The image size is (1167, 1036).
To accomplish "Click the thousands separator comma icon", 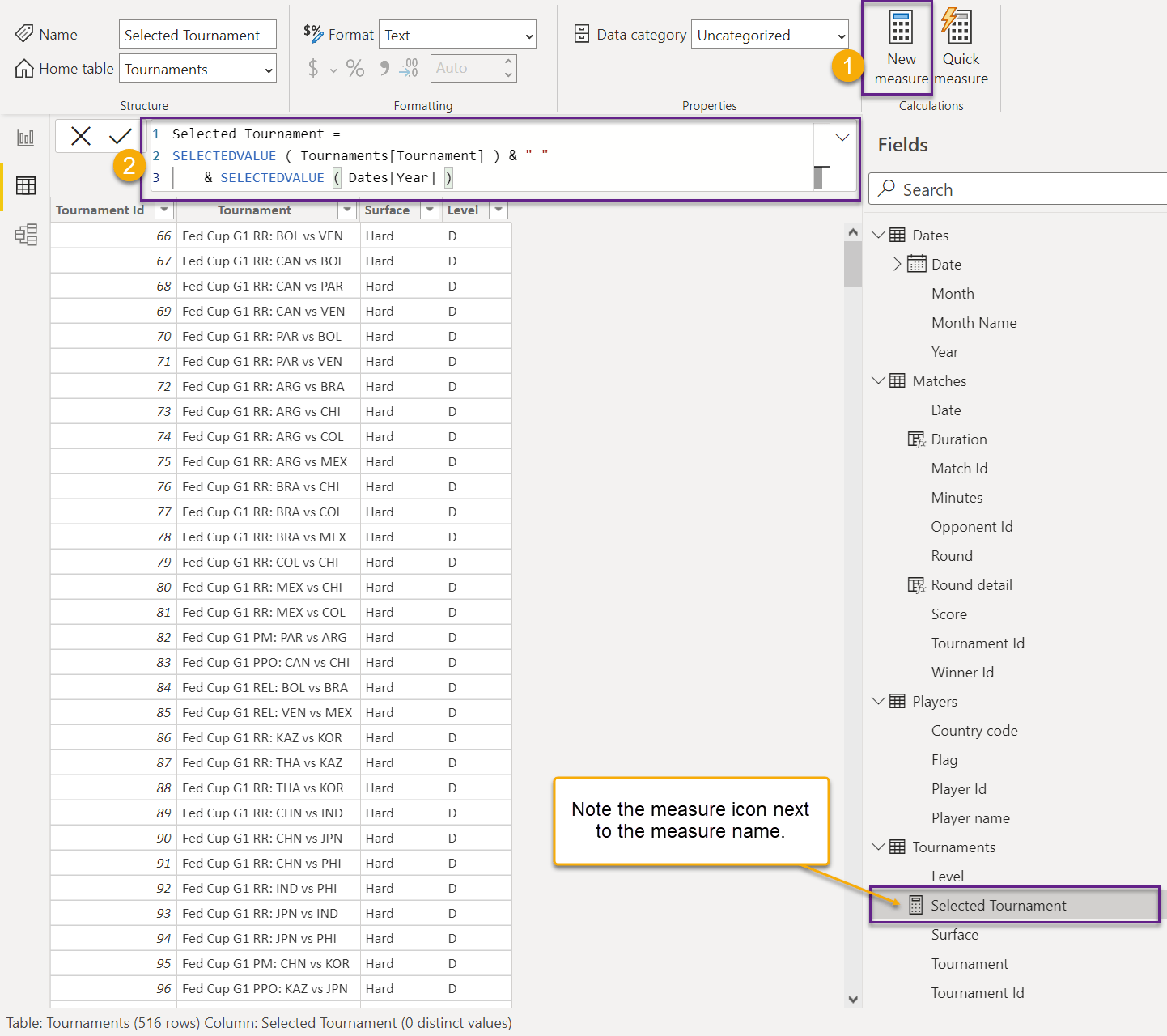I will click(384, 67).
